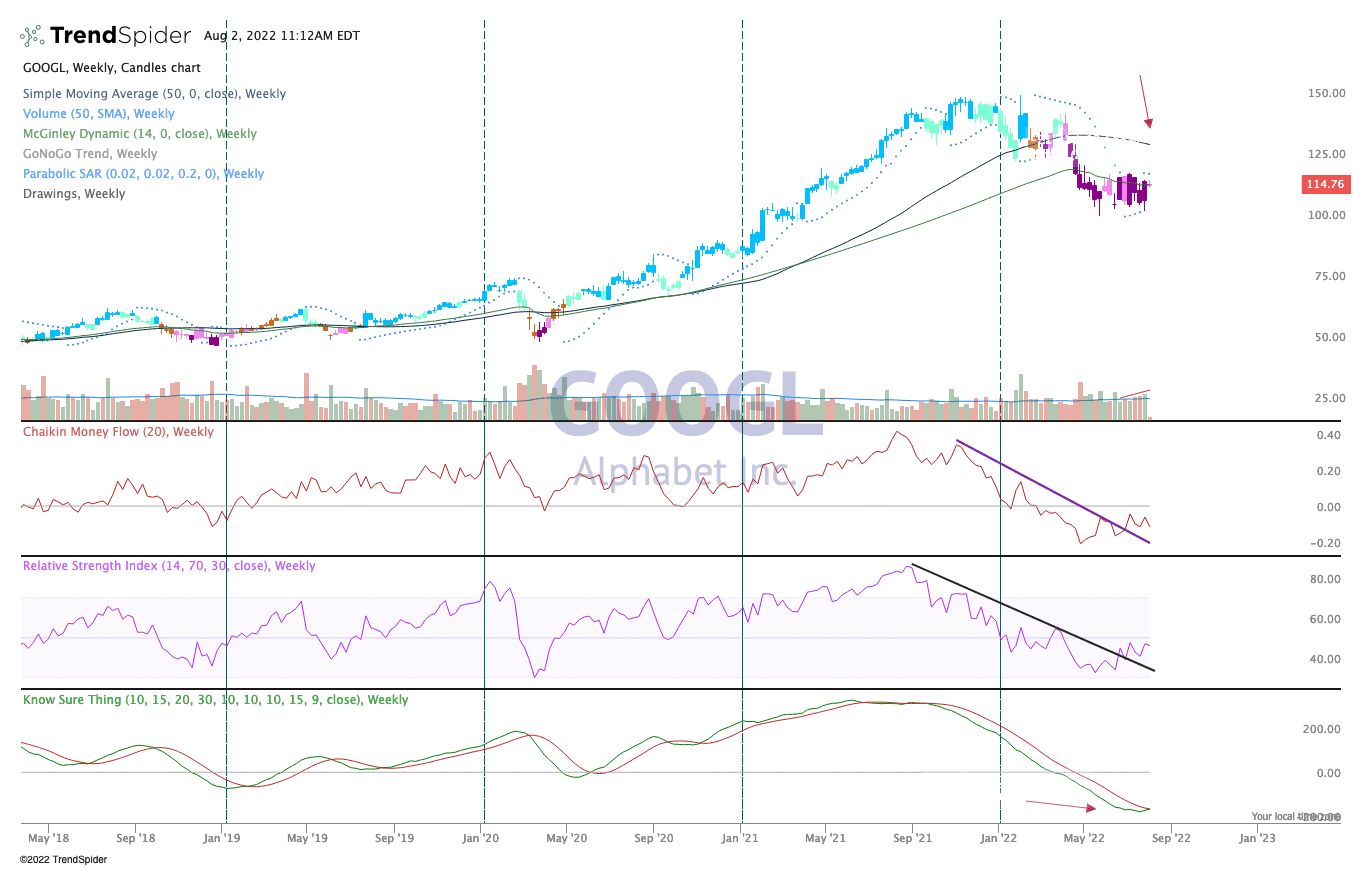Click the 75.00 price axis label
The width and height of the screenshot is (1371, 869).
[x=1329, y=277]
